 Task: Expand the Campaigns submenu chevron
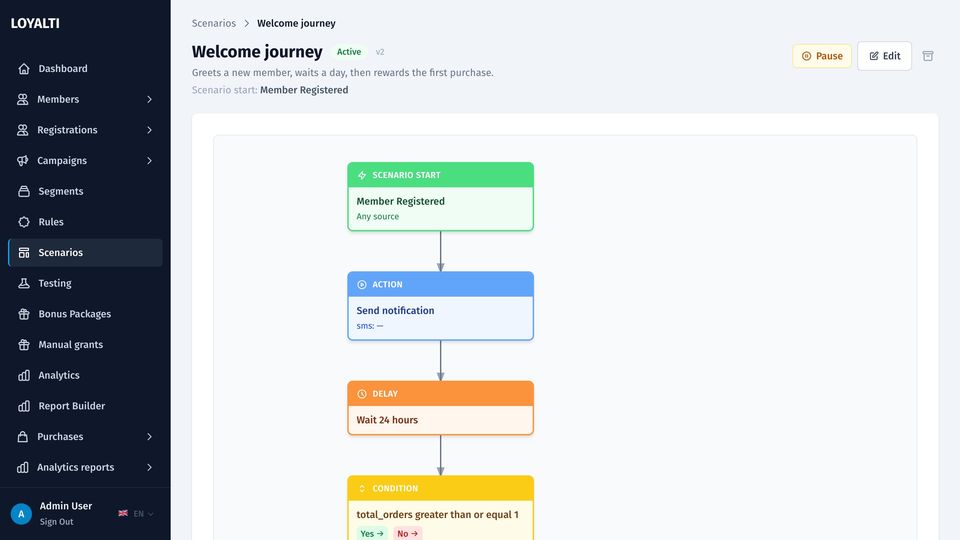tap(149, 160)
